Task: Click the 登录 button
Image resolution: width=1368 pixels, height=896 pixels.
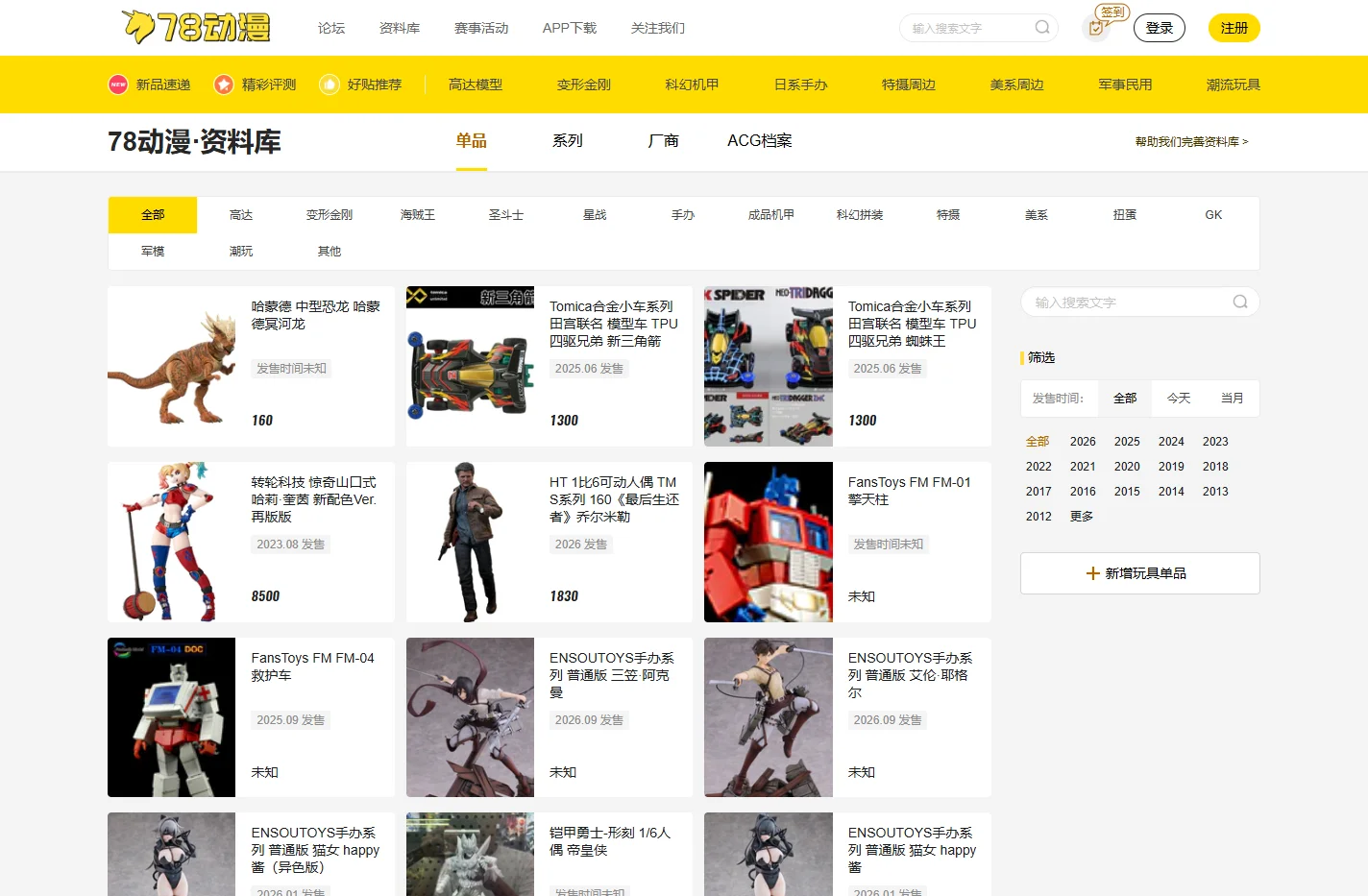Action: point(1160,28)
